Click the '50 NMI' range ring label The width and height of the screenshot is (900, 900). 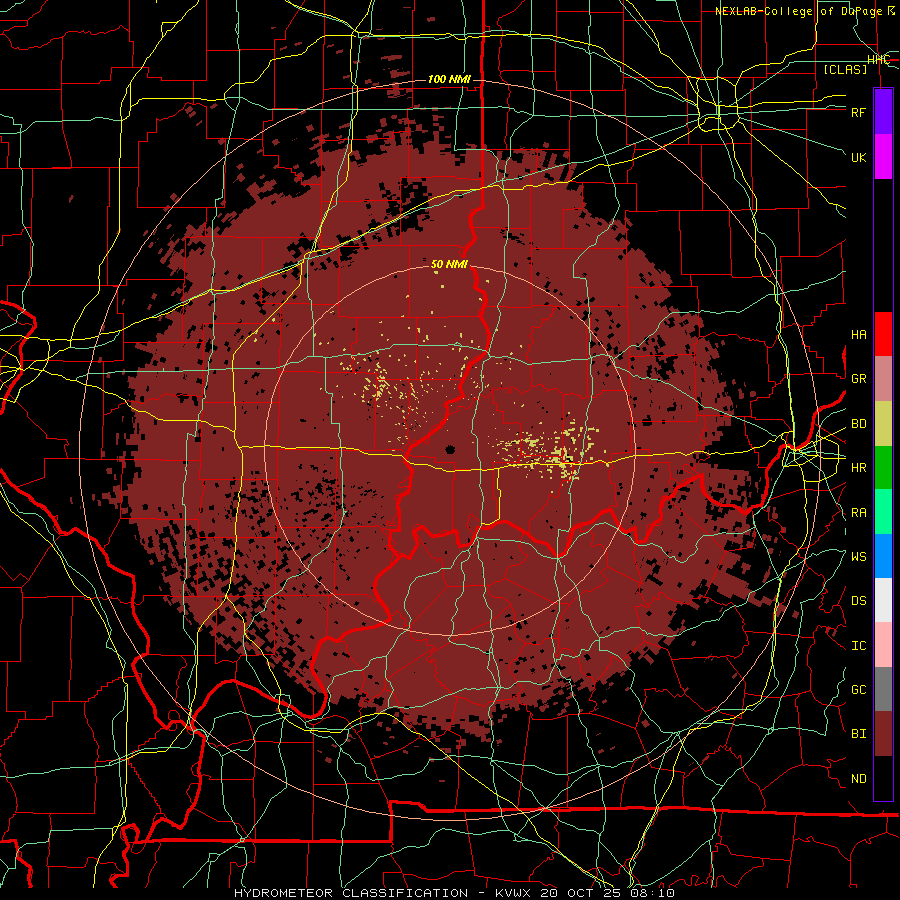point(449,264)
